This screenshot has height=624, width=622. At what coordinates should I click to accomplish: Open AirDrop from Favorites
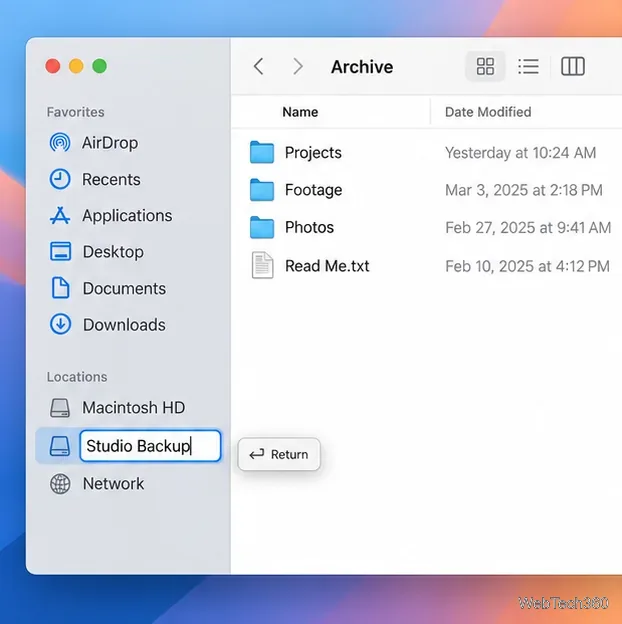click(110, 143)
